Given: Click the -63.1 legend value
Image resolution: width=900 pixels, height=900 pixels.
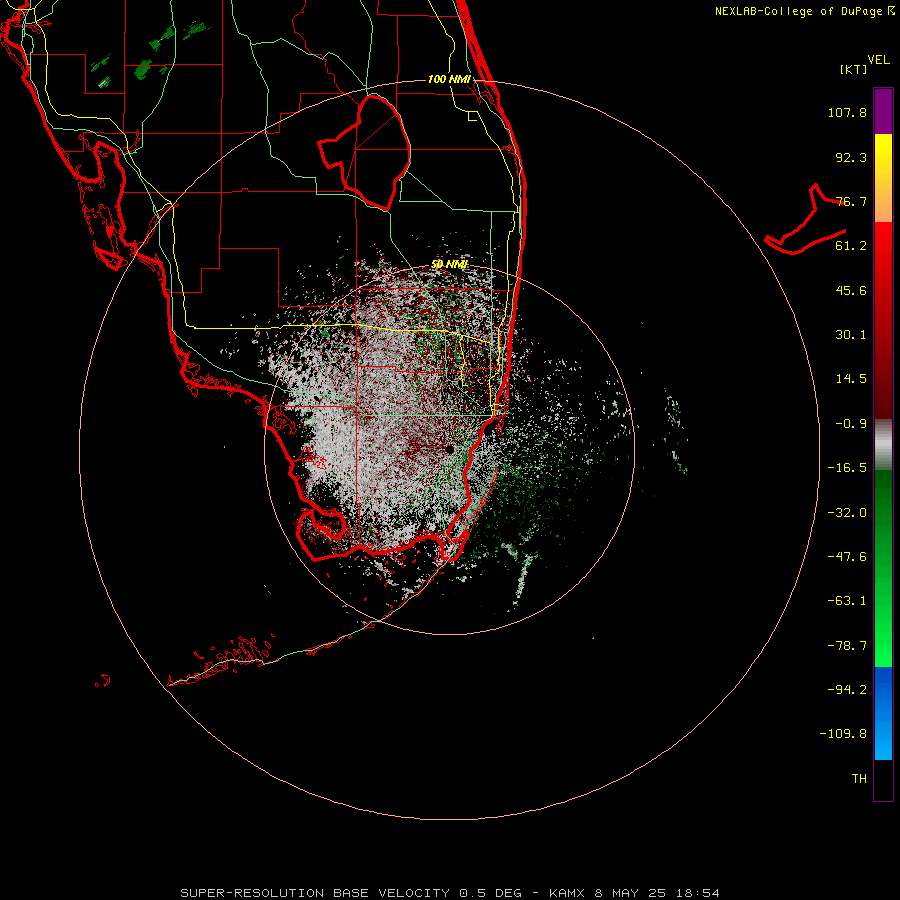Looking at the screenshot, I should click(847, 601).
